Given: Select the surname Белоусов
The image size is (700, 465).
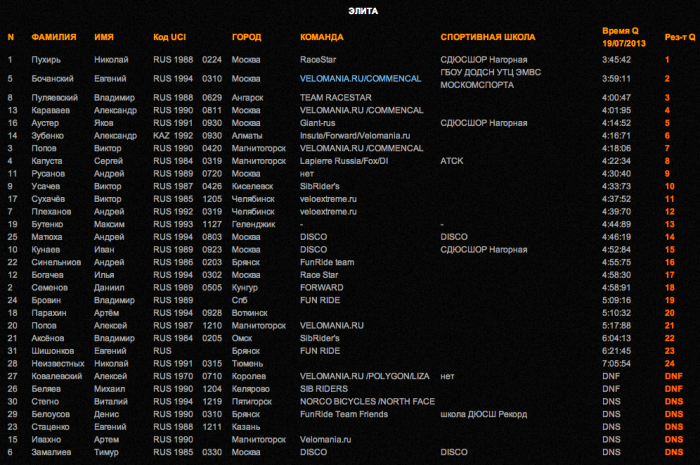Looking at the screenshot, I should [x=50, y=415].
